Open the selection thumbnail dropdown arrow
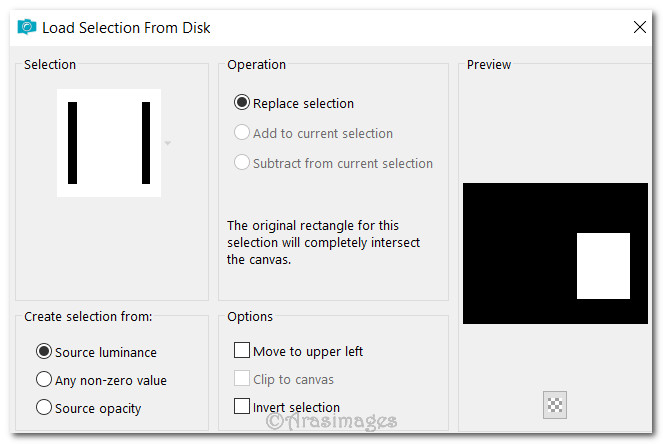663x444 pixels. (168, 143)
